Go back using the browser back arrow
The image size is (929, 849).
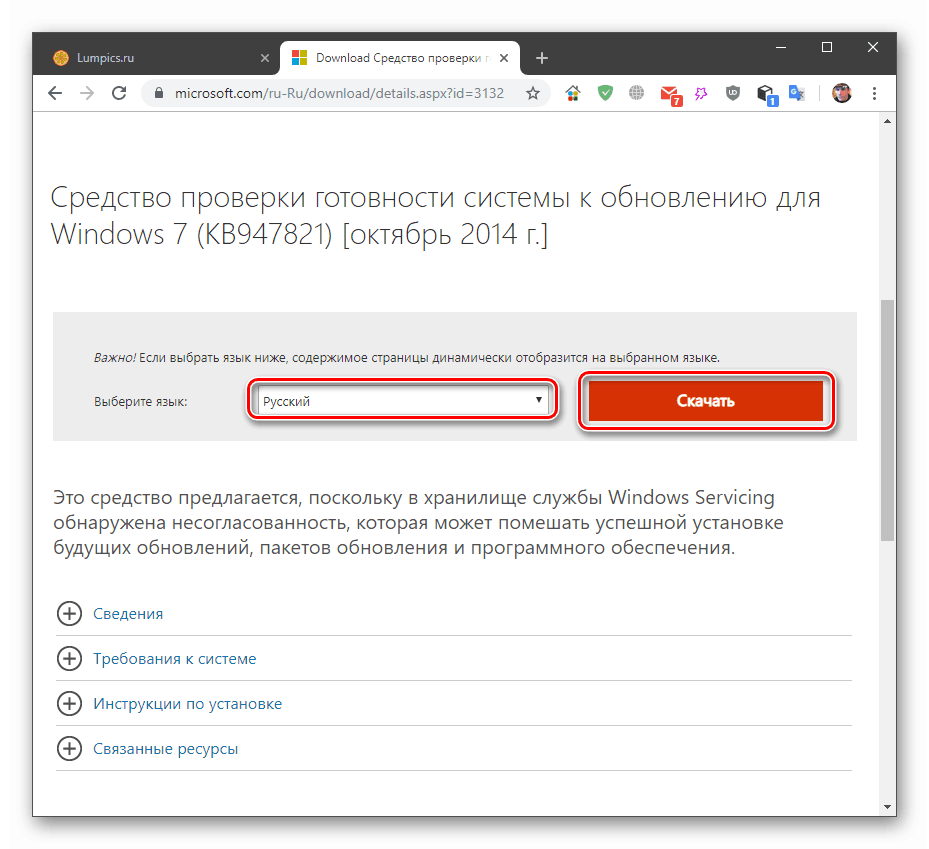(55, 93)
